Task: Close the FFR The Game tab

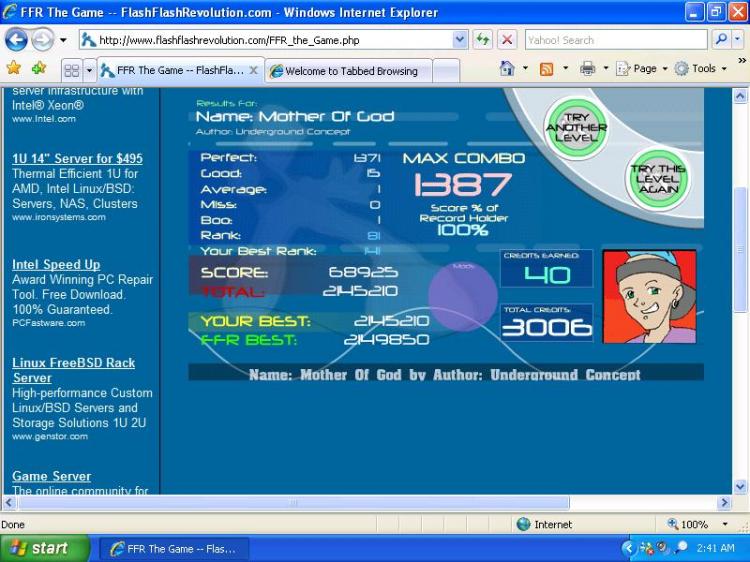Action: 254,70
